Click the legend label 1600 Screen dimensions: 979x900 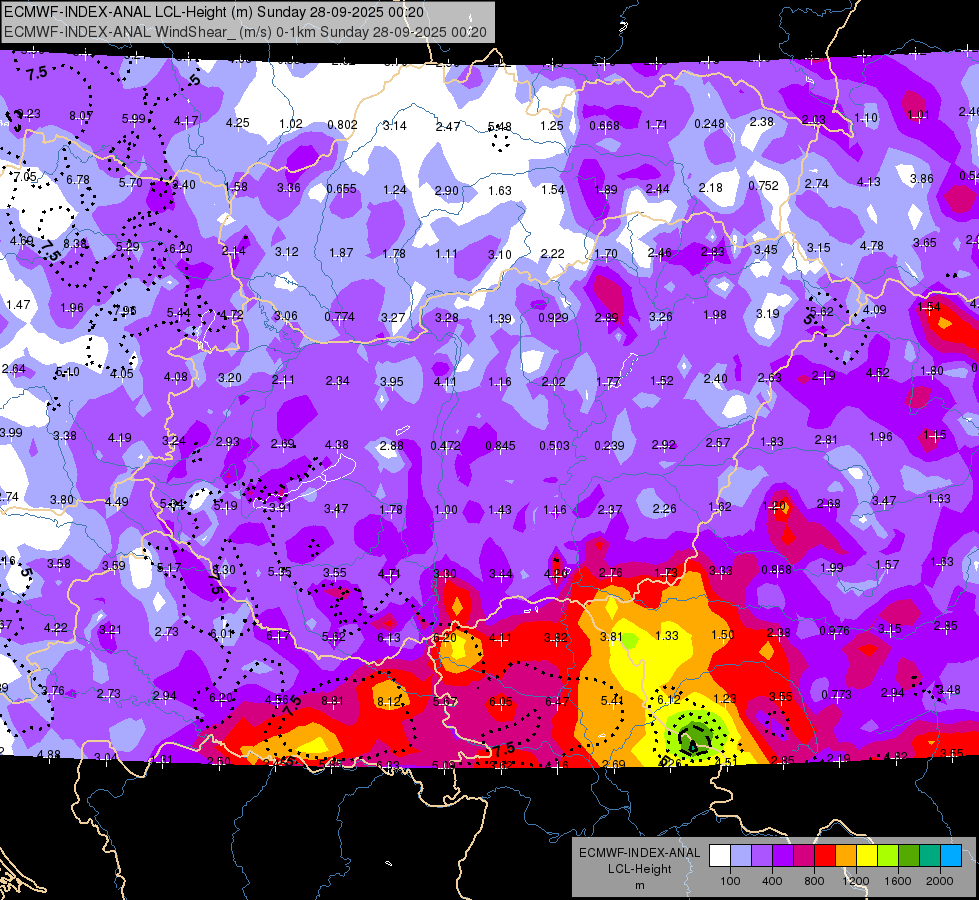[x=897, y=881]
